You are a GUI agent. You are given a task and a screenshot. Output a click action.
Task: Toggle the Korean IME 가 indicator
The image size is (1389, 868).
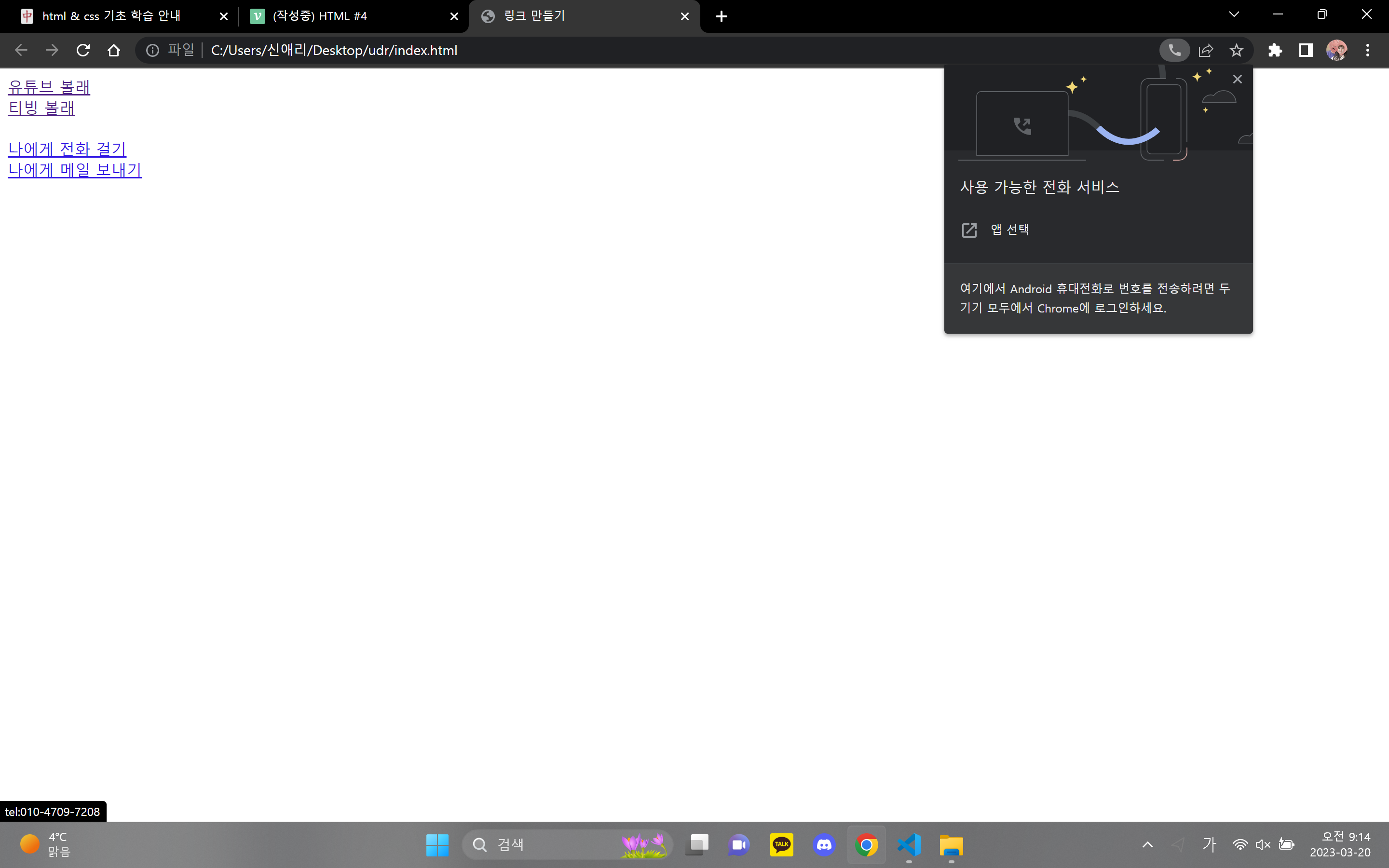tap(1210, 844)
